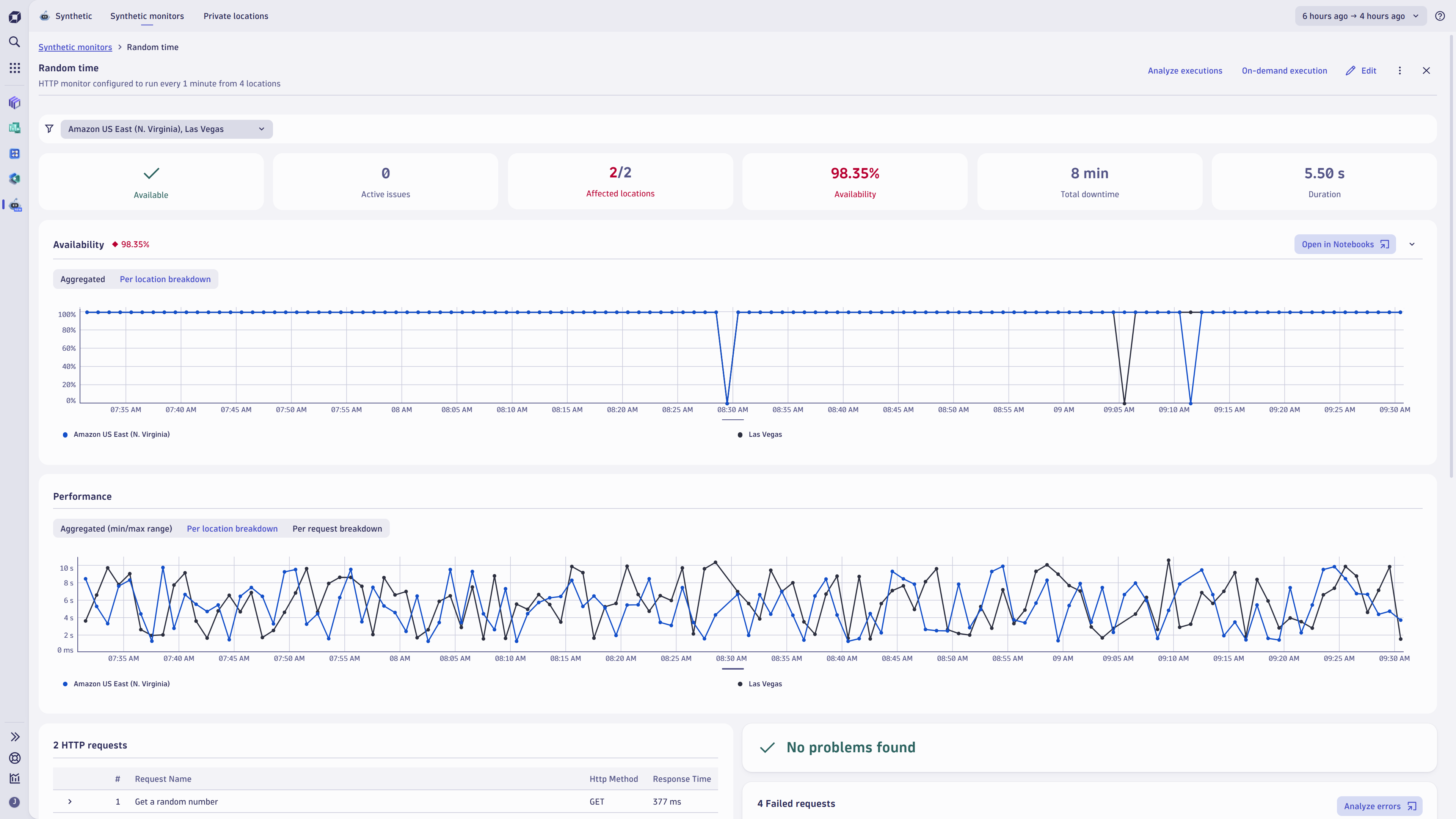Click Analyze errors button
Screen dimensions: 1456x819
pyautogui.click(x=1379, y=806)
